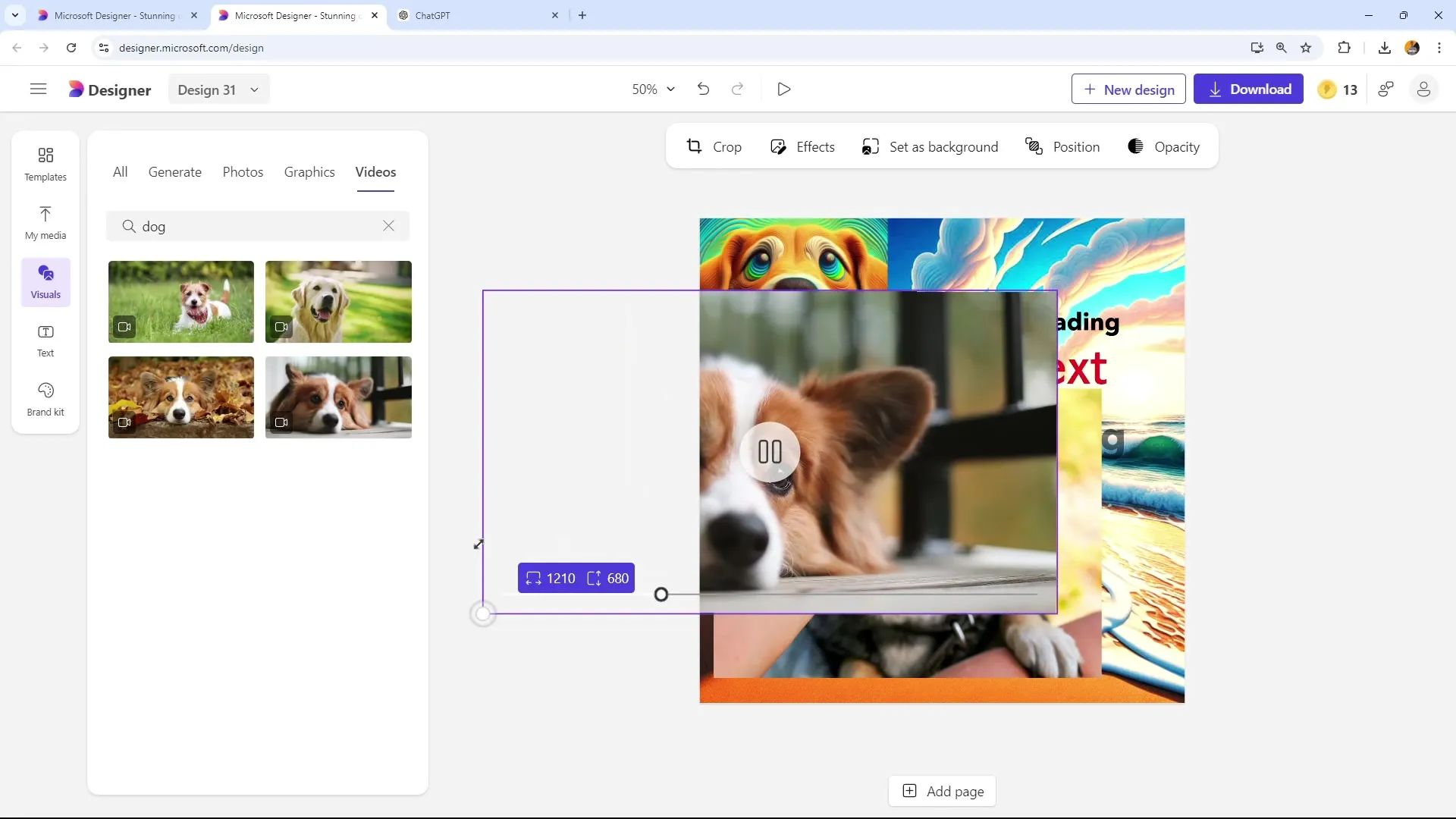Switch to the first Microsoft Designer browser tab
Screen dimensions: 1456x819
click(118, 15)
